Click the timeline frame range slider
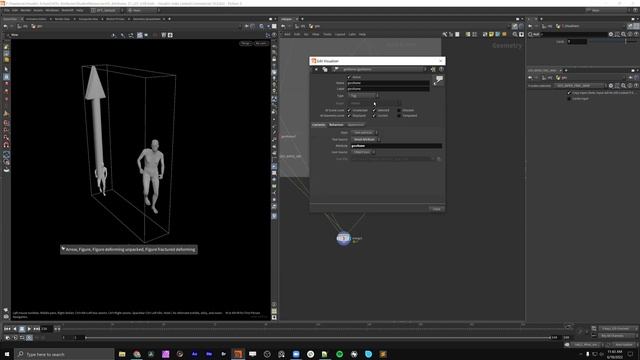Image resolution: width=640 pixels, height=360 pixels. coord(317,338)
